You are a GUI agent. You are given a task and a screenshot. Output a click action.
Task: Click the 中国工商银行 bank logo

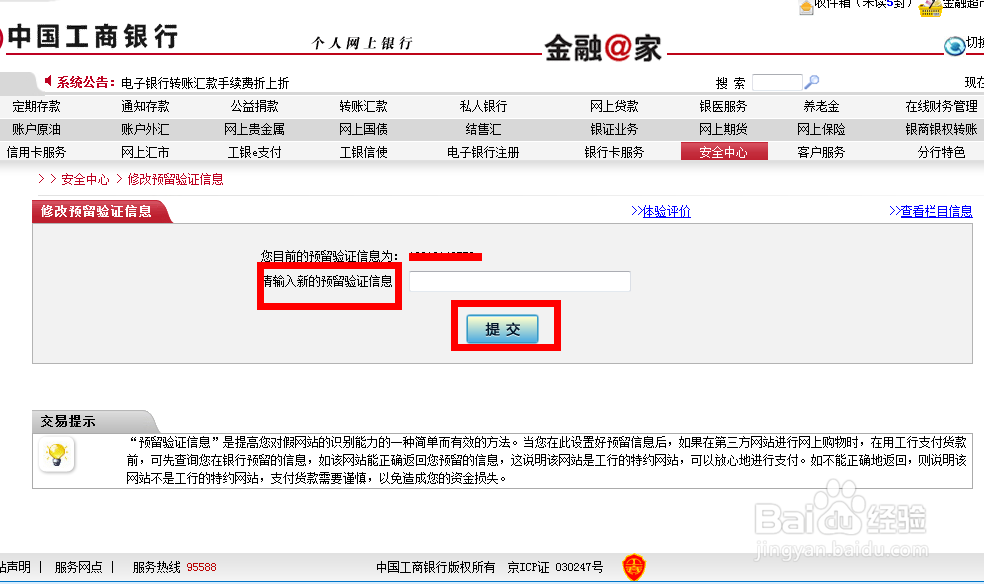pos(90,37)
